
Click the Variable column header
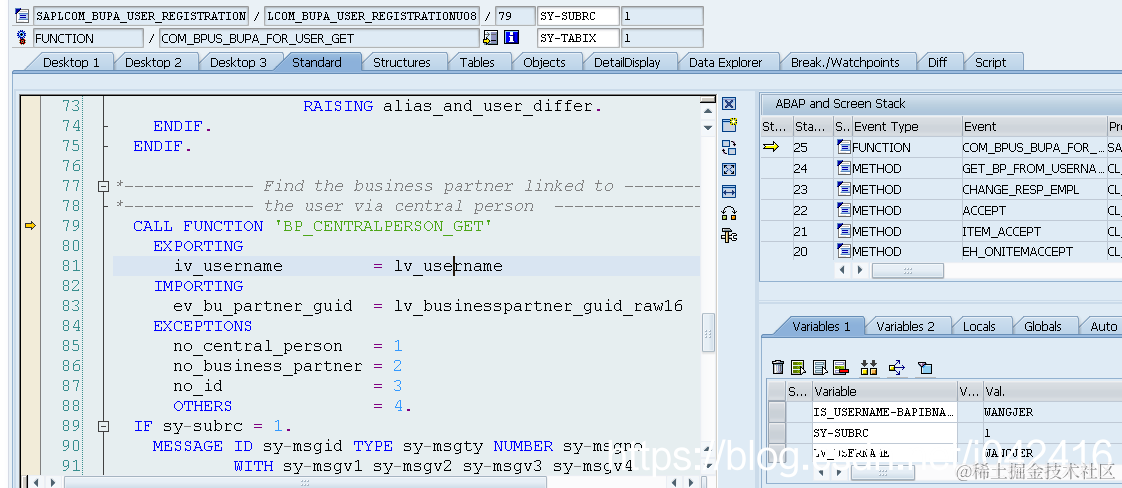[x=884, y=391]
